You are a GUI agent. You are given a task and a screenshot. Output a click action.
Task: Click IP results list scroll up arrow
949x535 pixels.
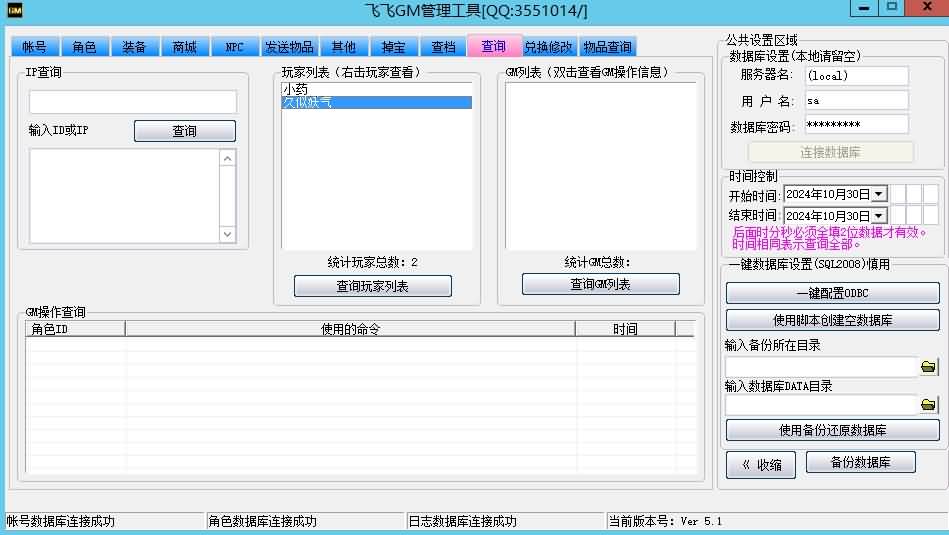(227, 158)
